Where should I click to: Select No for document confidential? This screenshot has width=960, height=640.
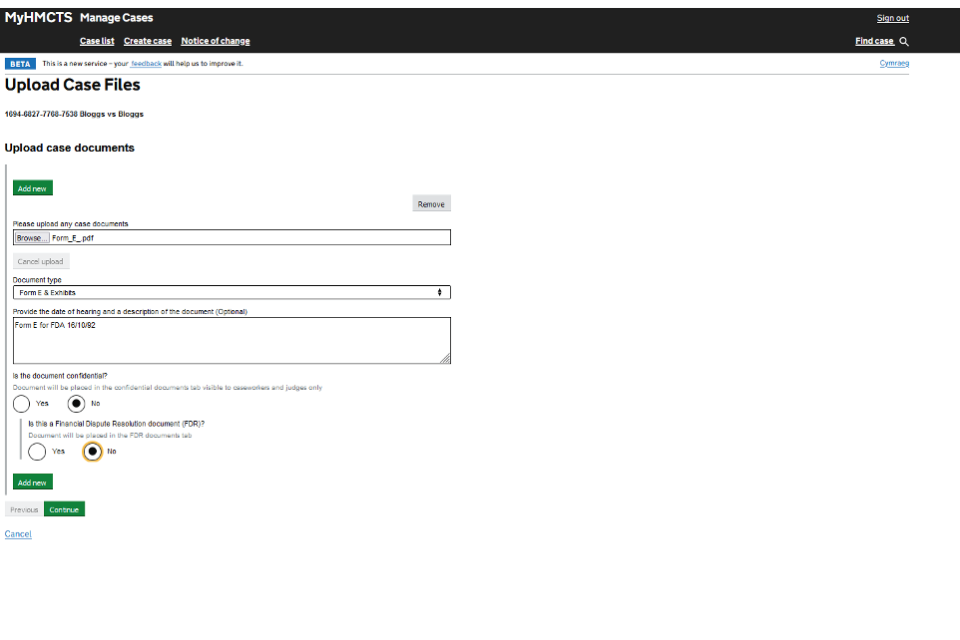click(x=76, y=404)
